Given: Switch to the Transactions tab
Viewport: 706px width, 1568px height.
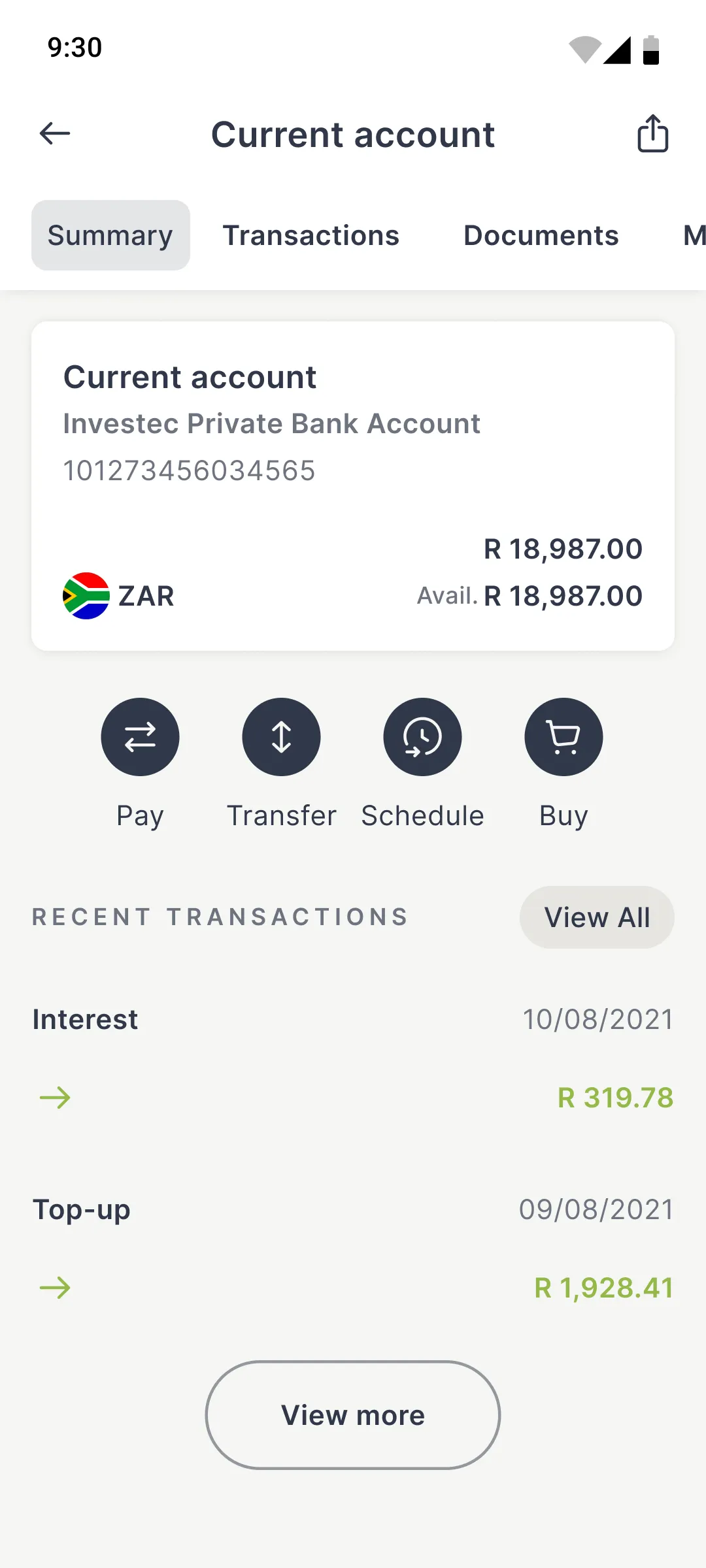Looking at the screenshot, I should [x=311, y=235].
